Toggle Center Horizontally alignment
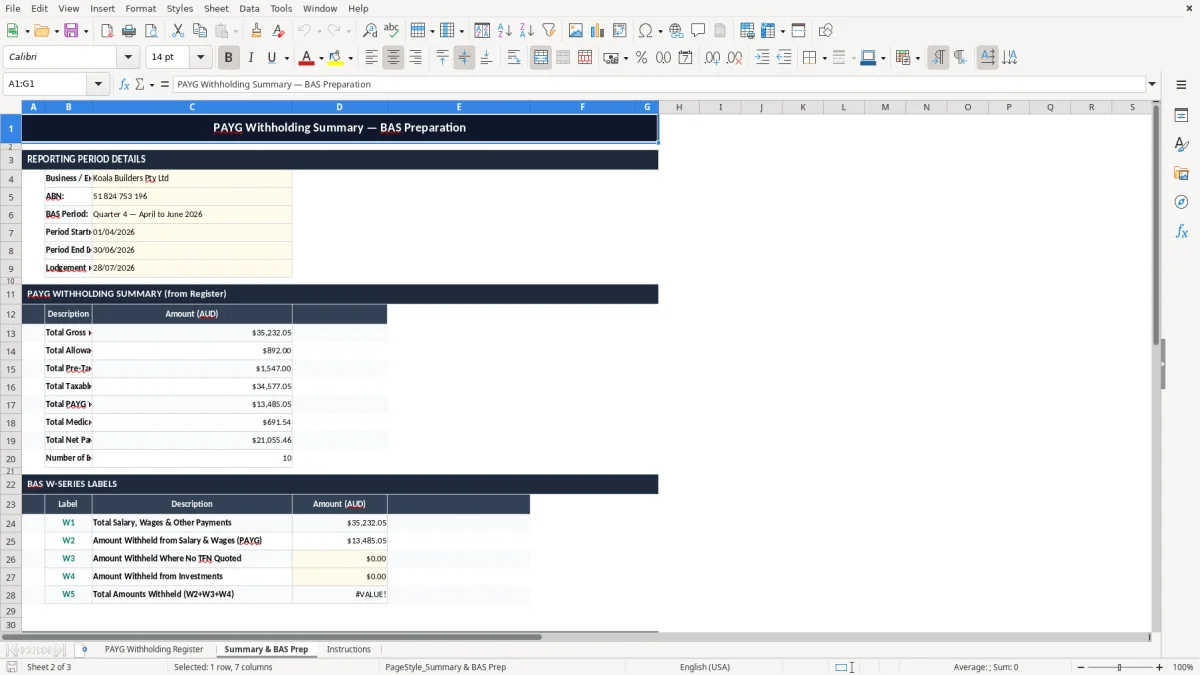This screenshot has width=1200, height=675. pyautogui.click(x=393, y=58)
